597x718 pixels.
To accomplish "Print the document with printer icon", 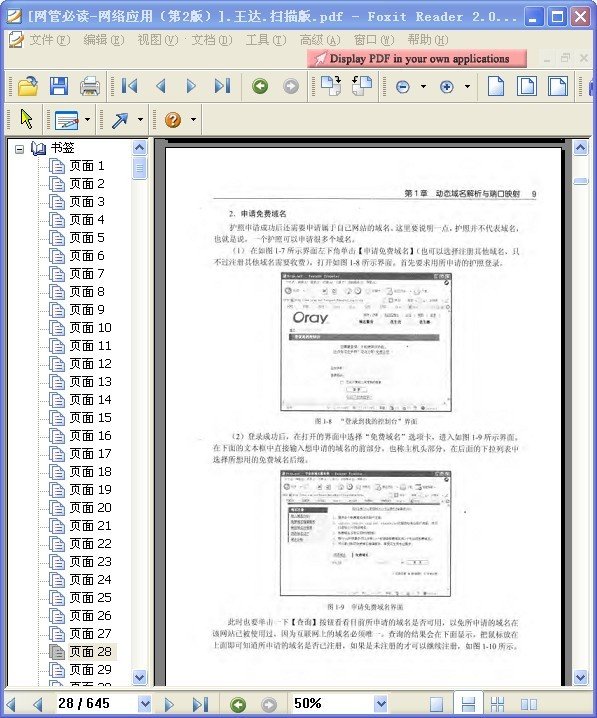I will (x=90, y=86).
